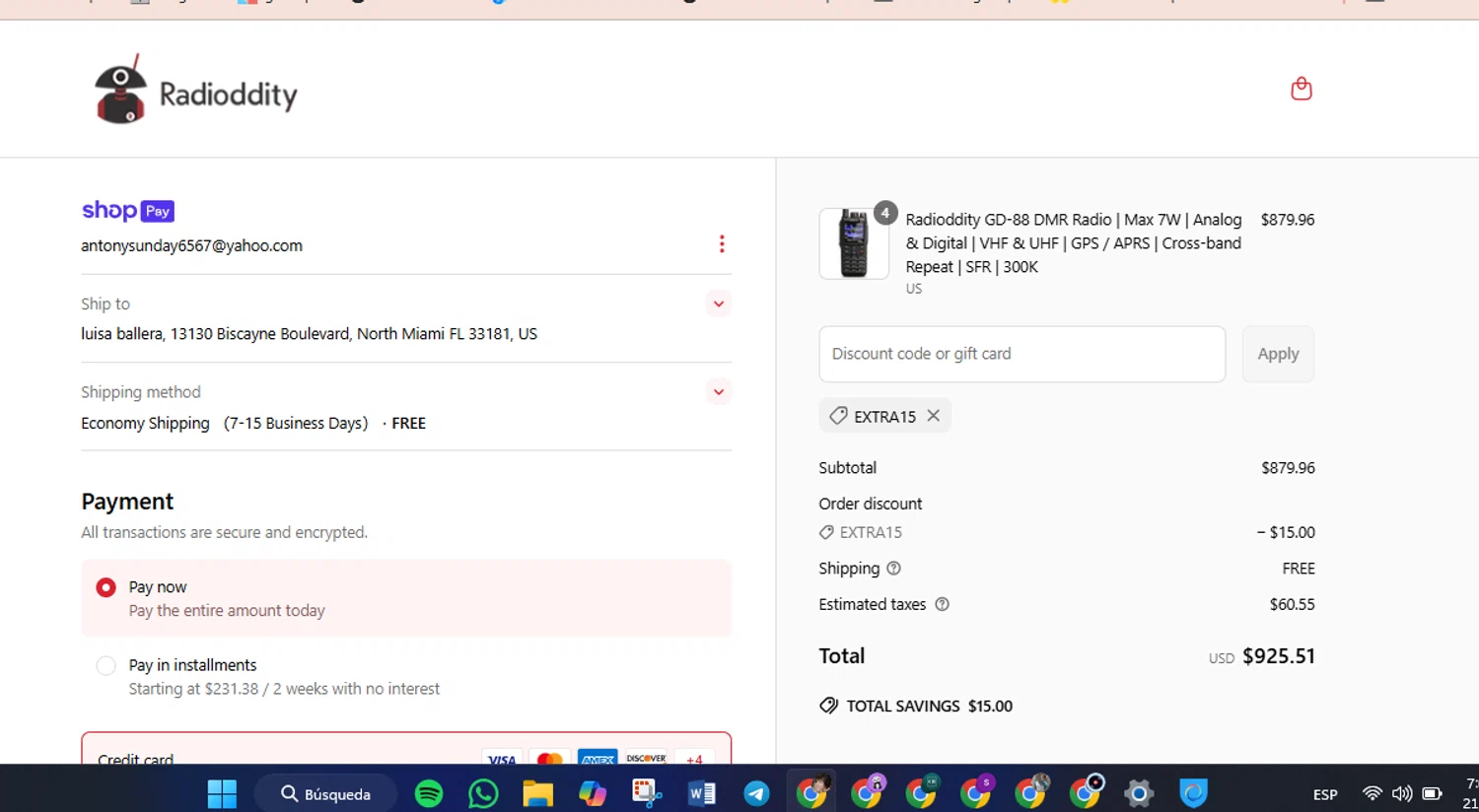
Task: Open Word from the taskbar
Action: (702, 793)
